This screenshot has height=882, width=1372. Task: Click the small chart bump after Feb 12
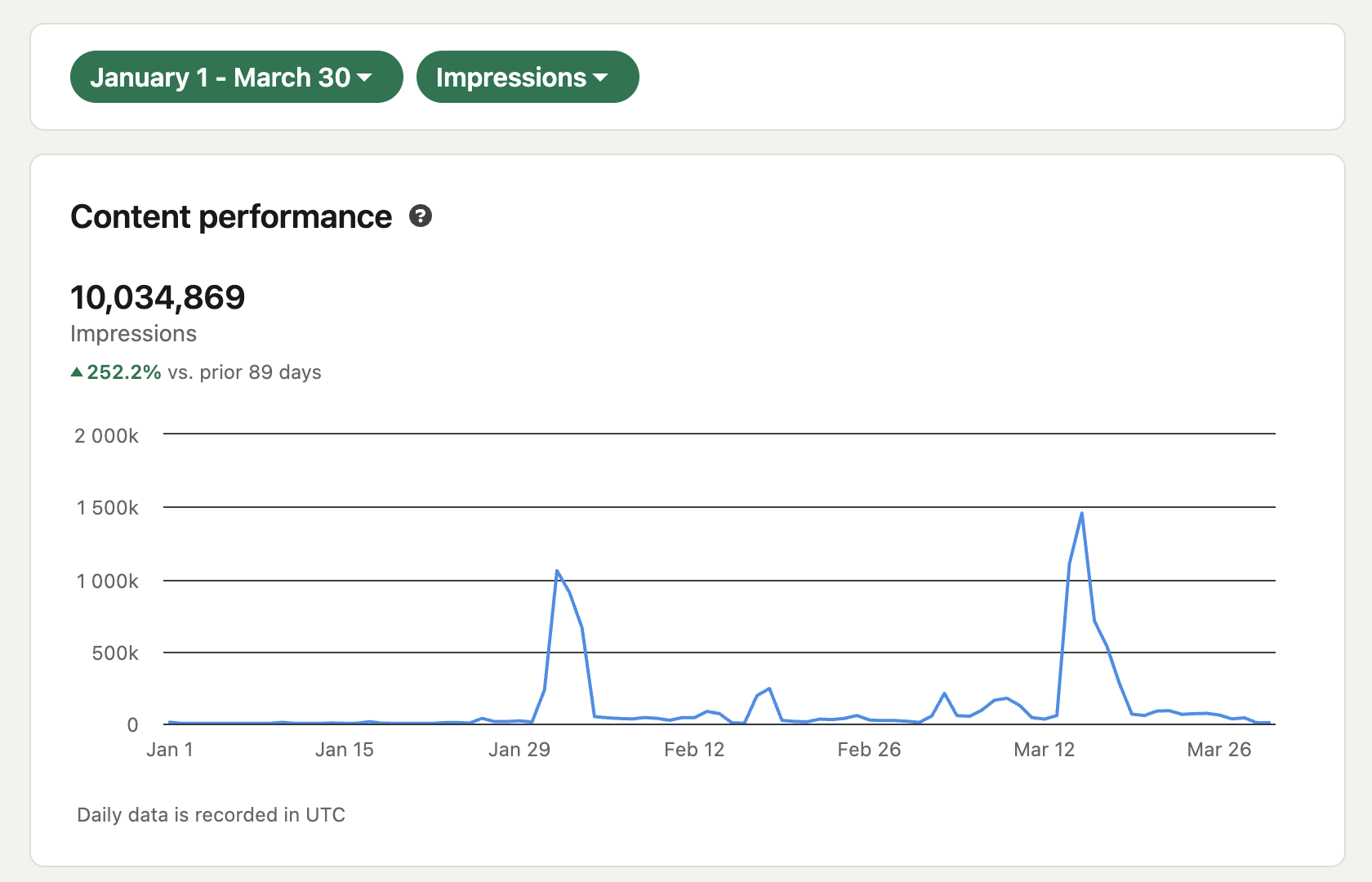pos(768,689)
